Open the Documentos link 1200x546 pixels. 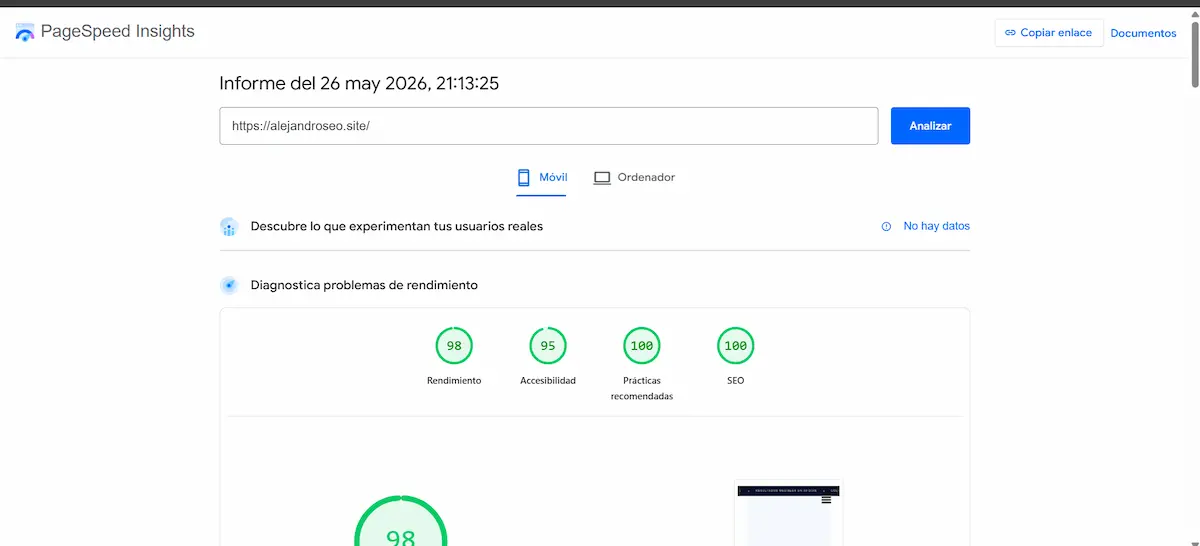[x=1143, y=33]
